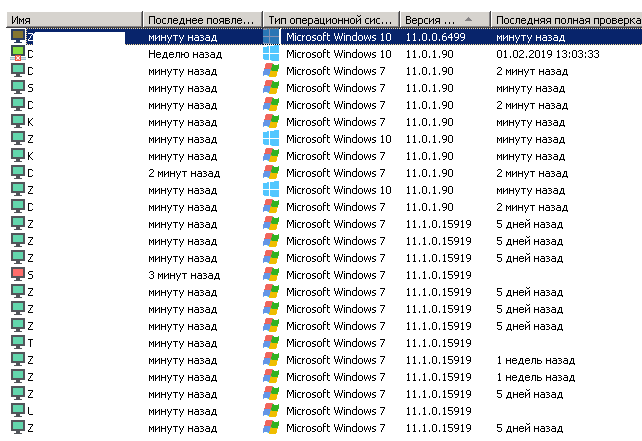
Task: Click the computer icon next to name T
Action: pos(18,342)
